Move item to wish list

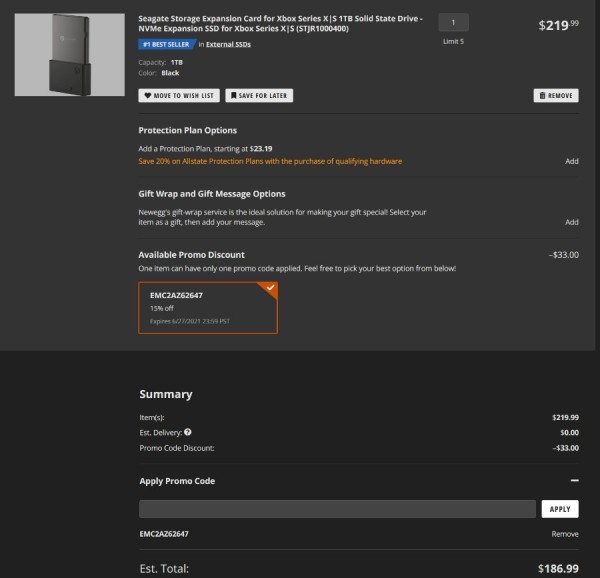179,95
